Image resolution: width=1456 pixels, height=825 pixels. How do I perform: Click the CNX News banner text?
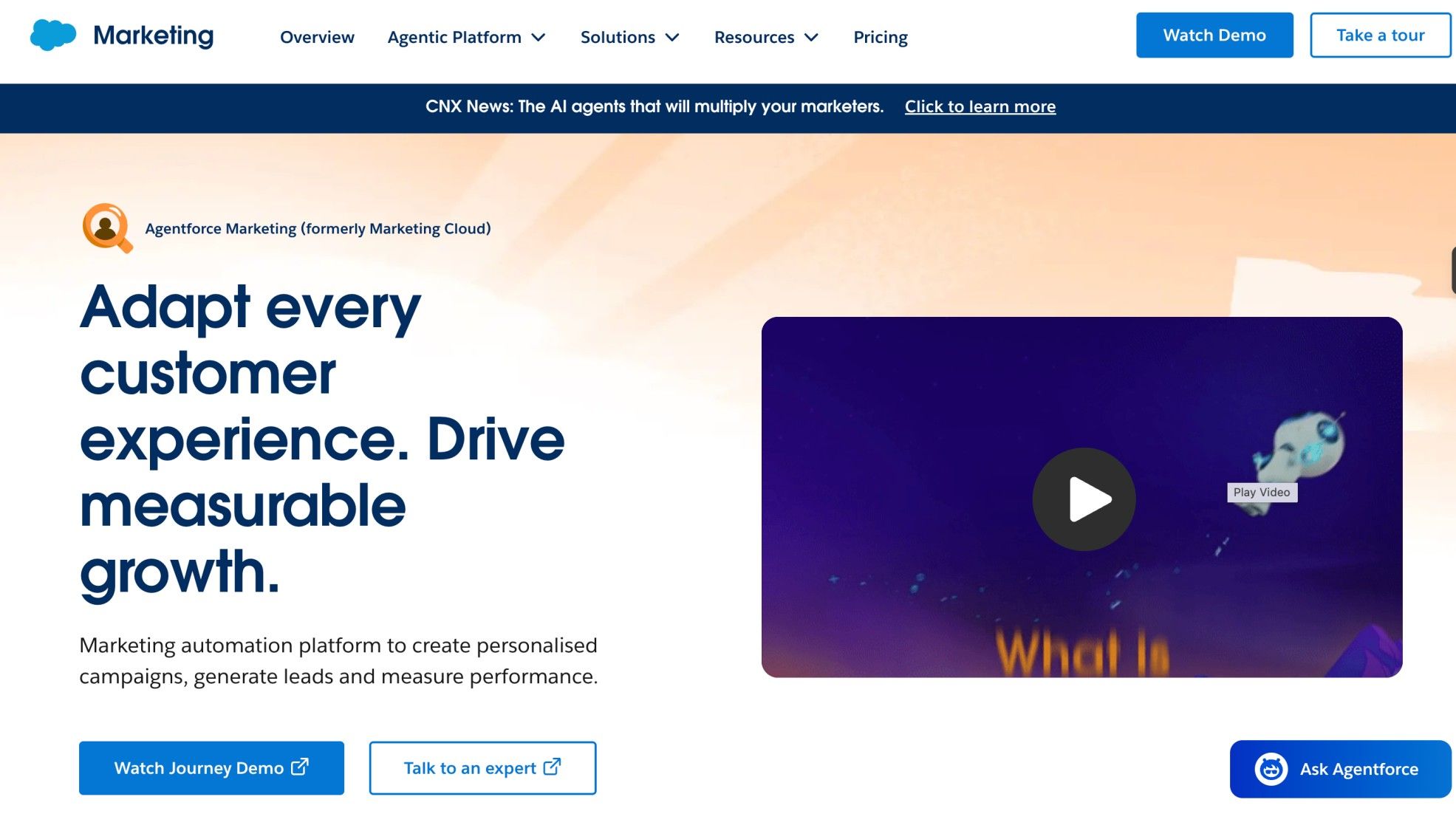[x=654, y=106]
